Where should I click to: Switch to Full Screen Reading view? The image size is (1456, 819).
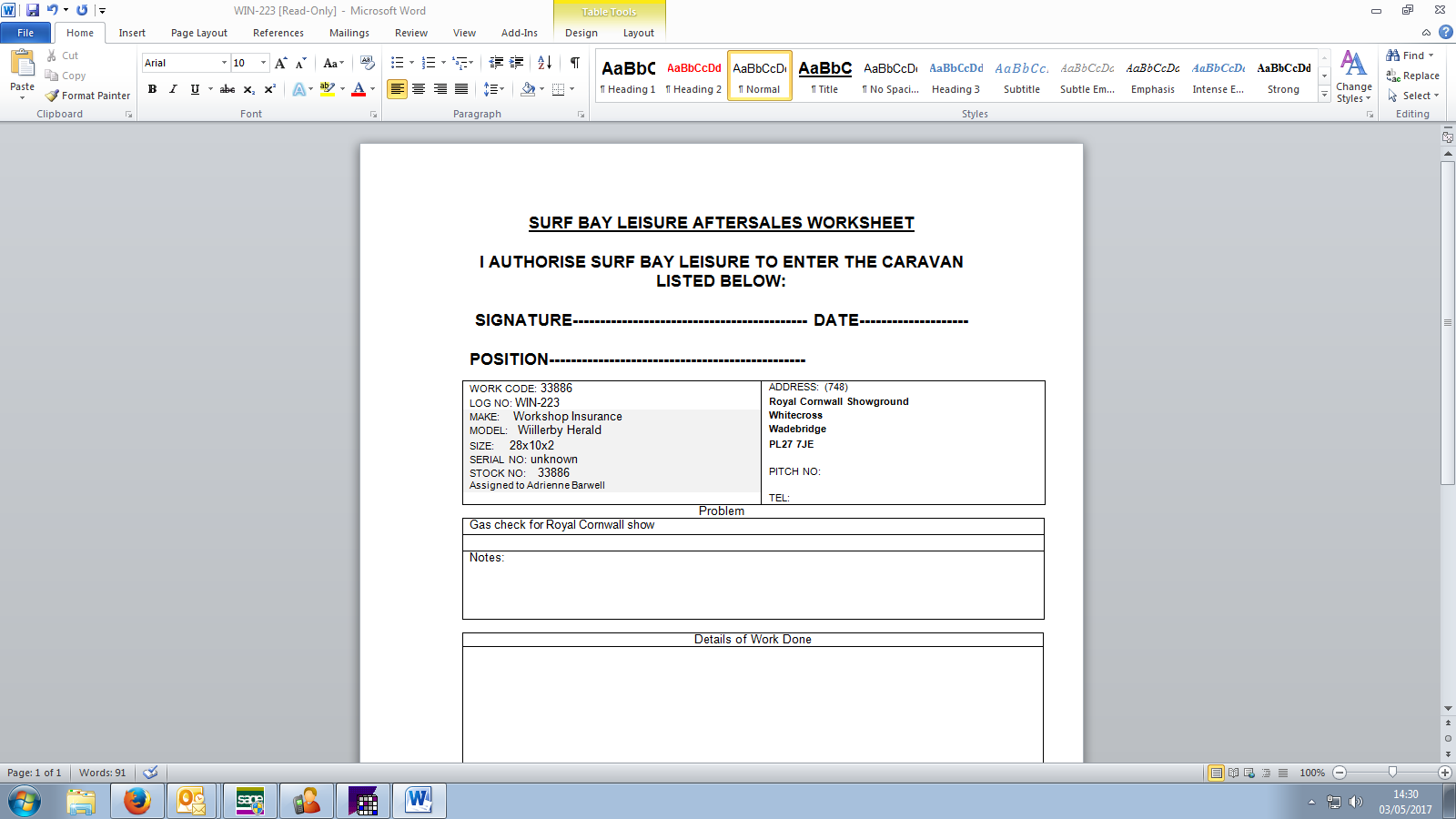[x=1233, y=773]
